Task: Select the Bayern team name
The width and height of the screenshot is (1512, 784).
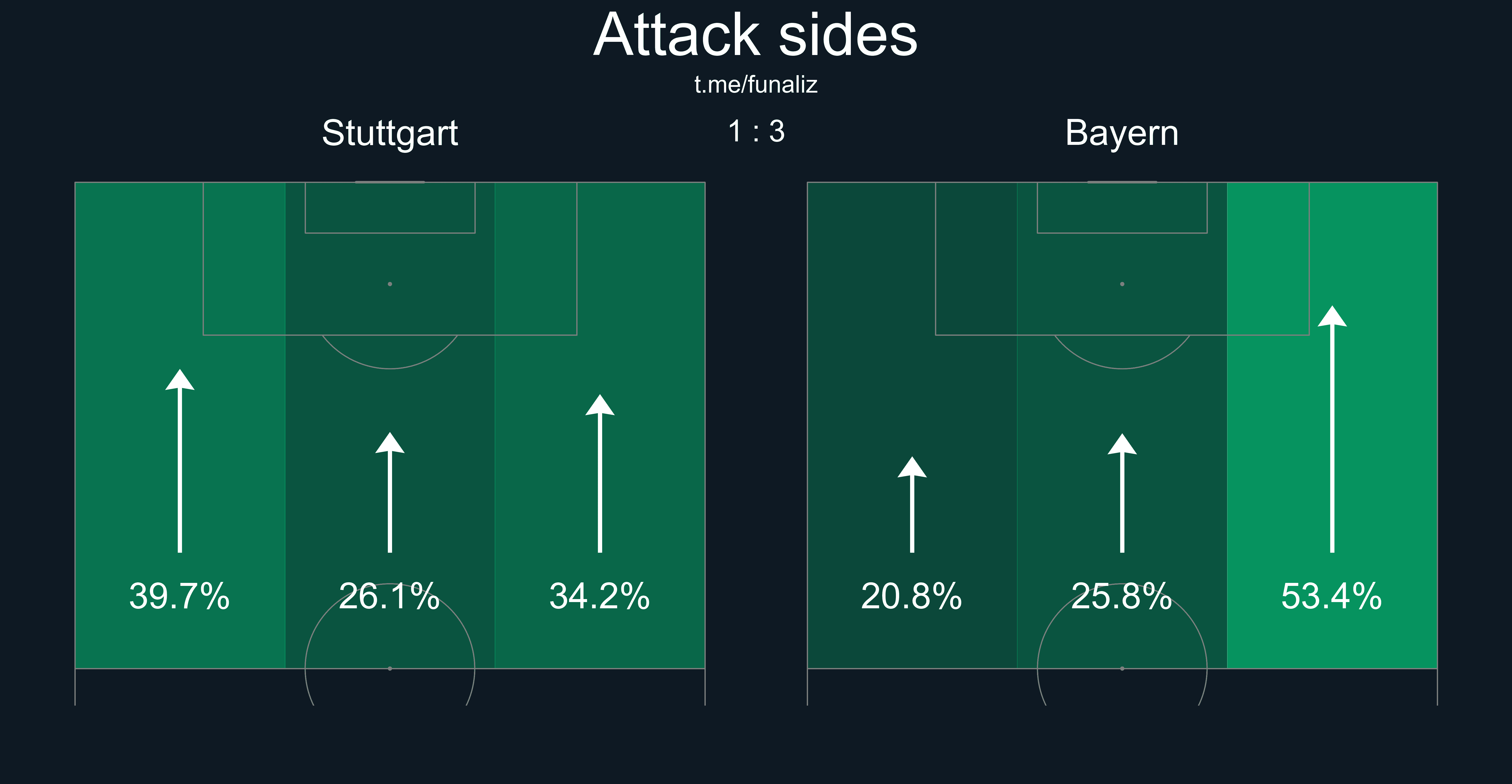Action: pyautogui.click(x=1122, y=133)
